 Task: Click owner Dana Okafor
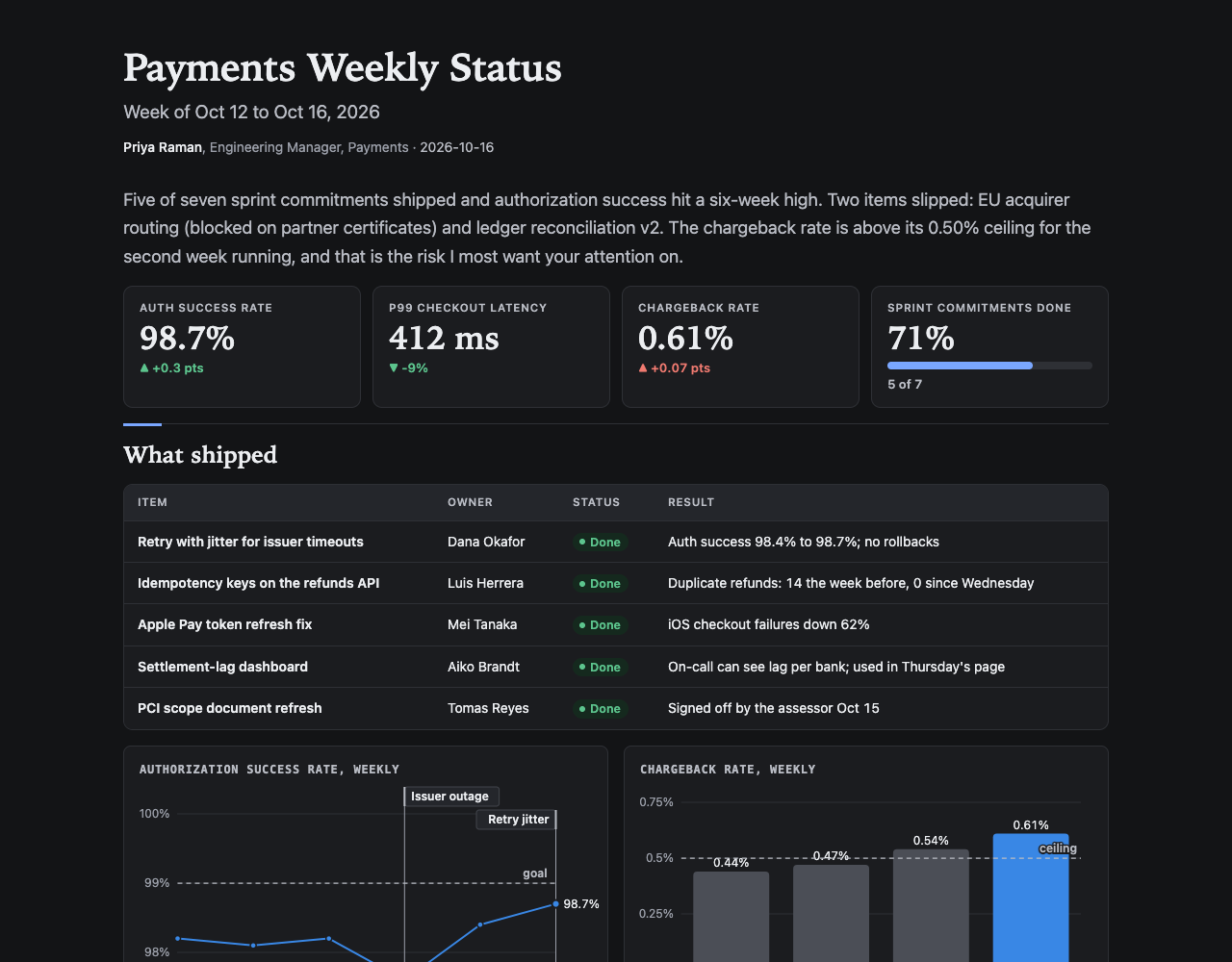pyautogui.click(x=486, y=542)
